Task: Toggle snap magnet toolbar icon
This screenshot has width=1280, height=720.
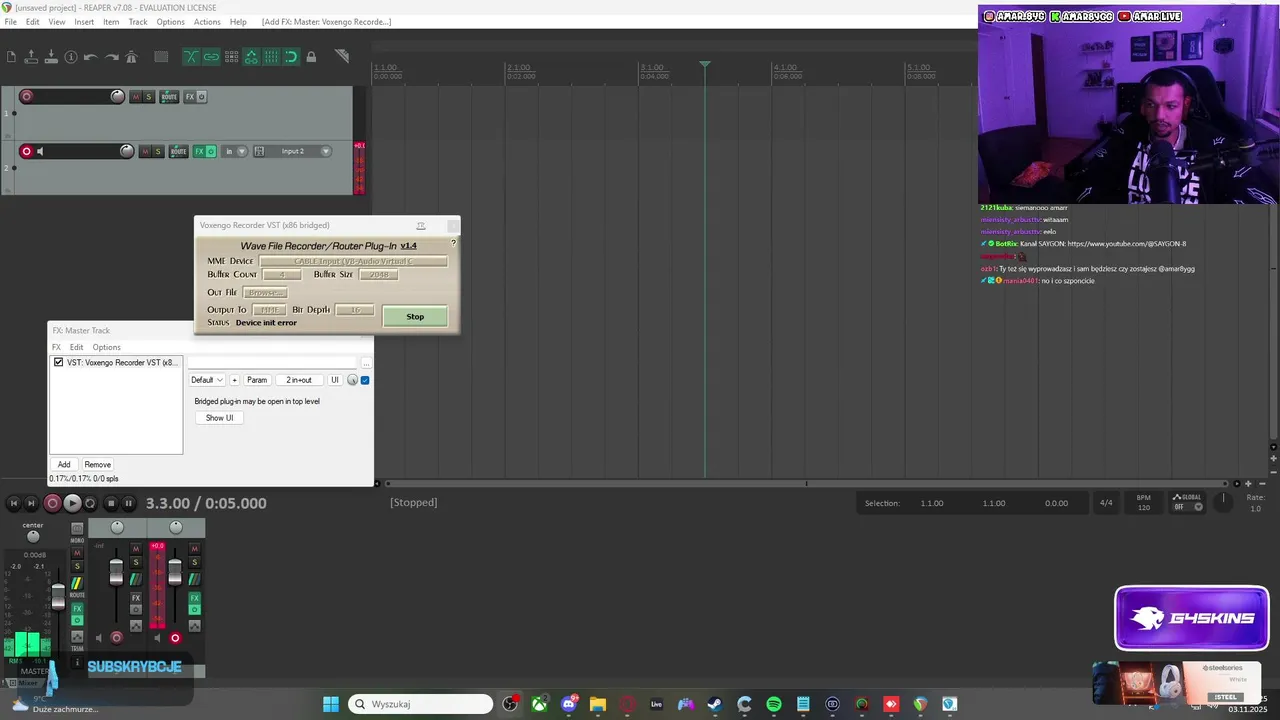Action: [291, 57]
